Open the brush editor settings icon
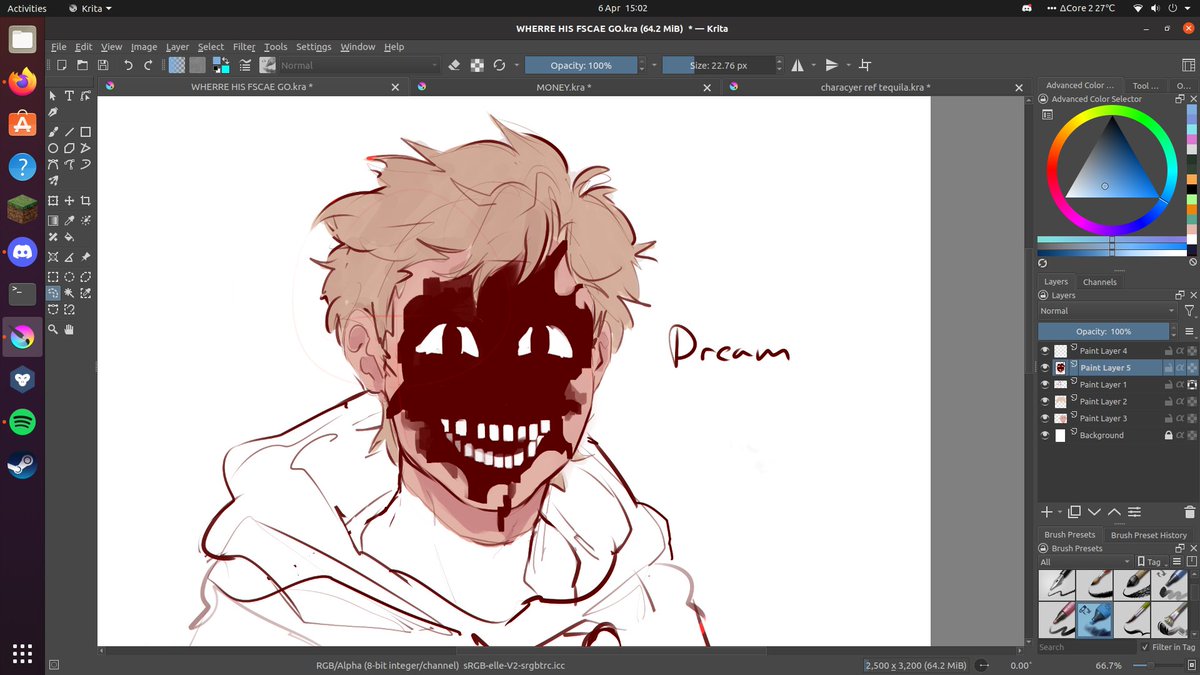The image size is (1200, 675). pyautogui.click(x=244, y=65)
